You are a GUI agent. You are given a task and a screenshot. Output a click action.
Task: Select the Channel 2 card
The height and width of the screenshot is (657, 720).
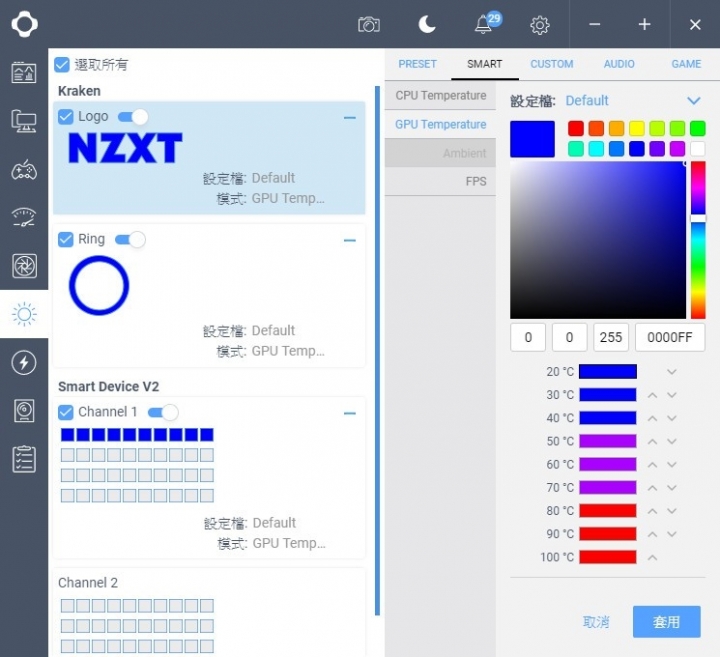click(x=209, y=612)
